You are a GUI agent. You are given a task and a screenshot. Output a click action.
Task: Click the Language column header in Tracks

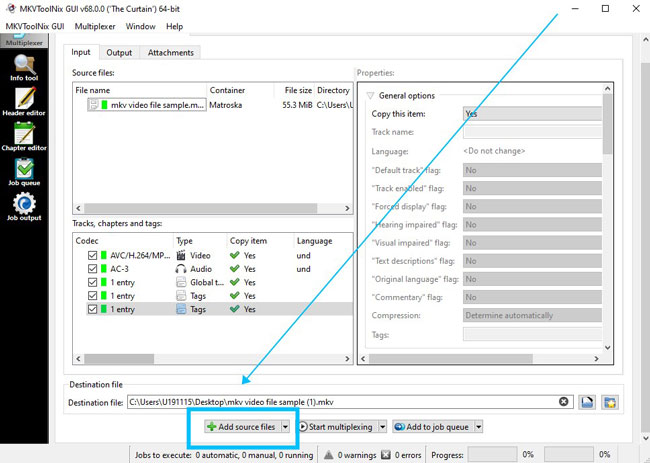[x=323, y=241]
